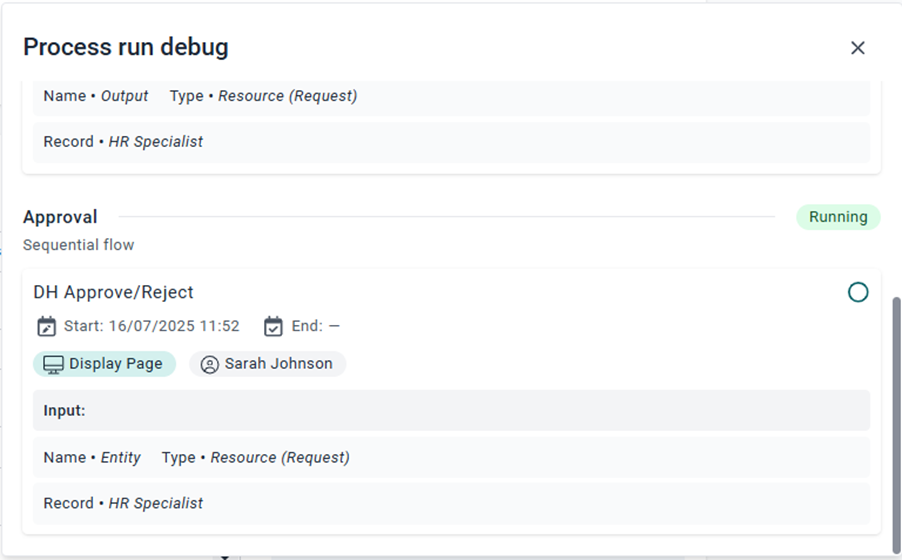Screen dimensions: 902x560
Task: Click the Start 16/07/2025 11:52 timestamp
Action: (x=151, y=326)
